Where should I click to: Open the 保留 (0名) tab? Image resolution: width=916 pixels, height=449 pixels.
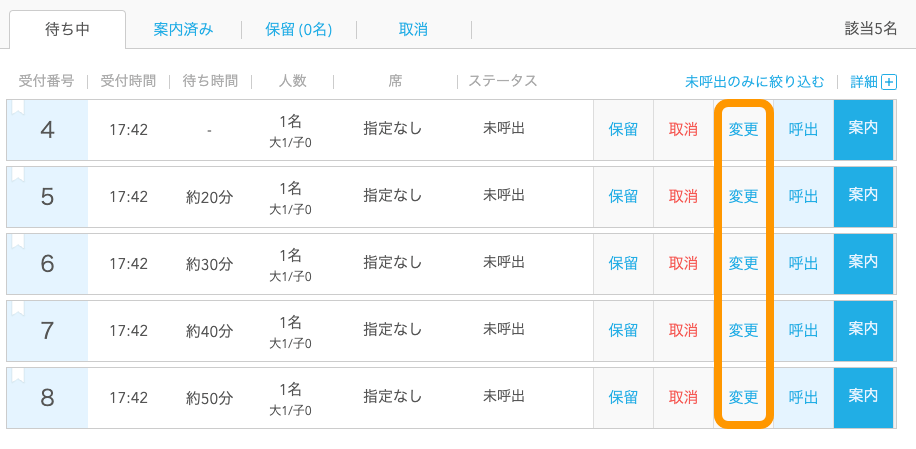coord(299,30)
